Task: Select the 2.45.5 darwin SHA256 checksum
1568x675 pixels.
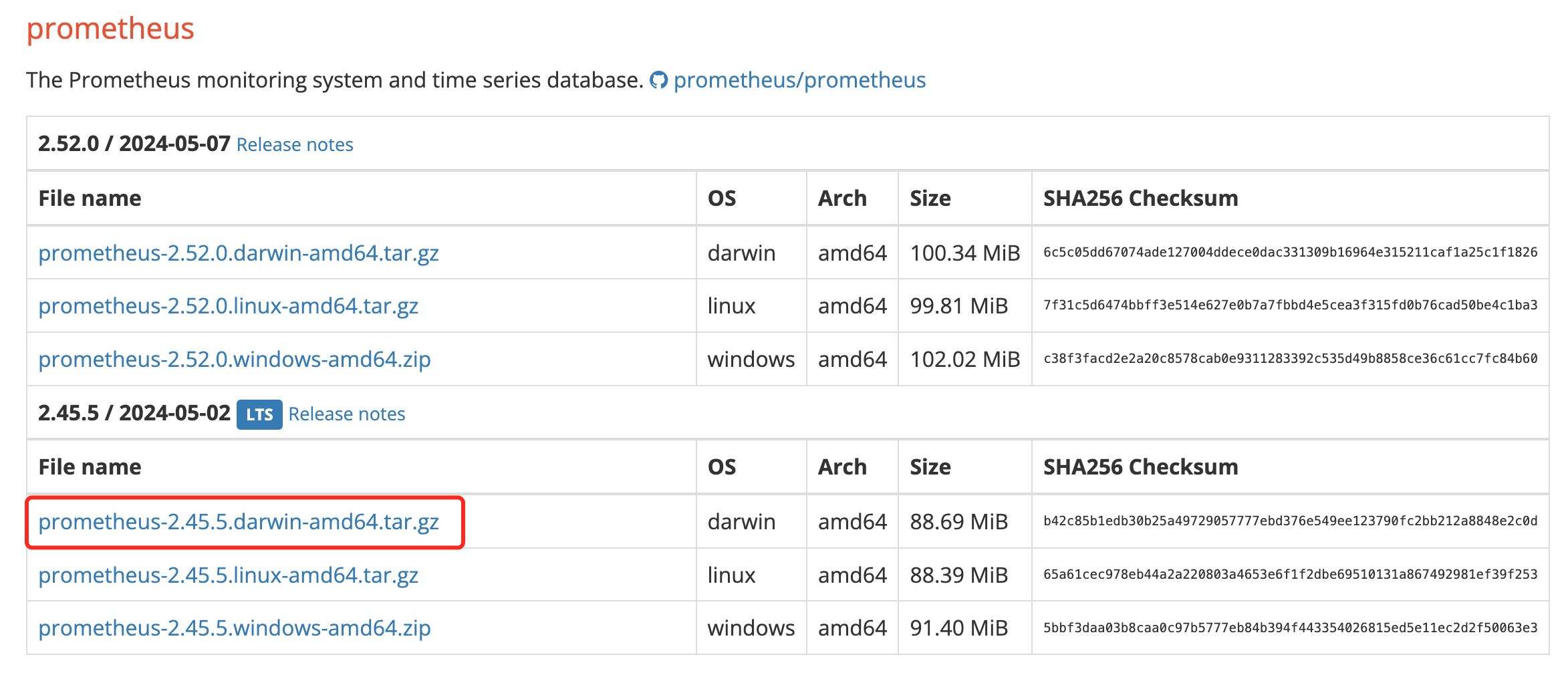Action: pos(1290,521)
